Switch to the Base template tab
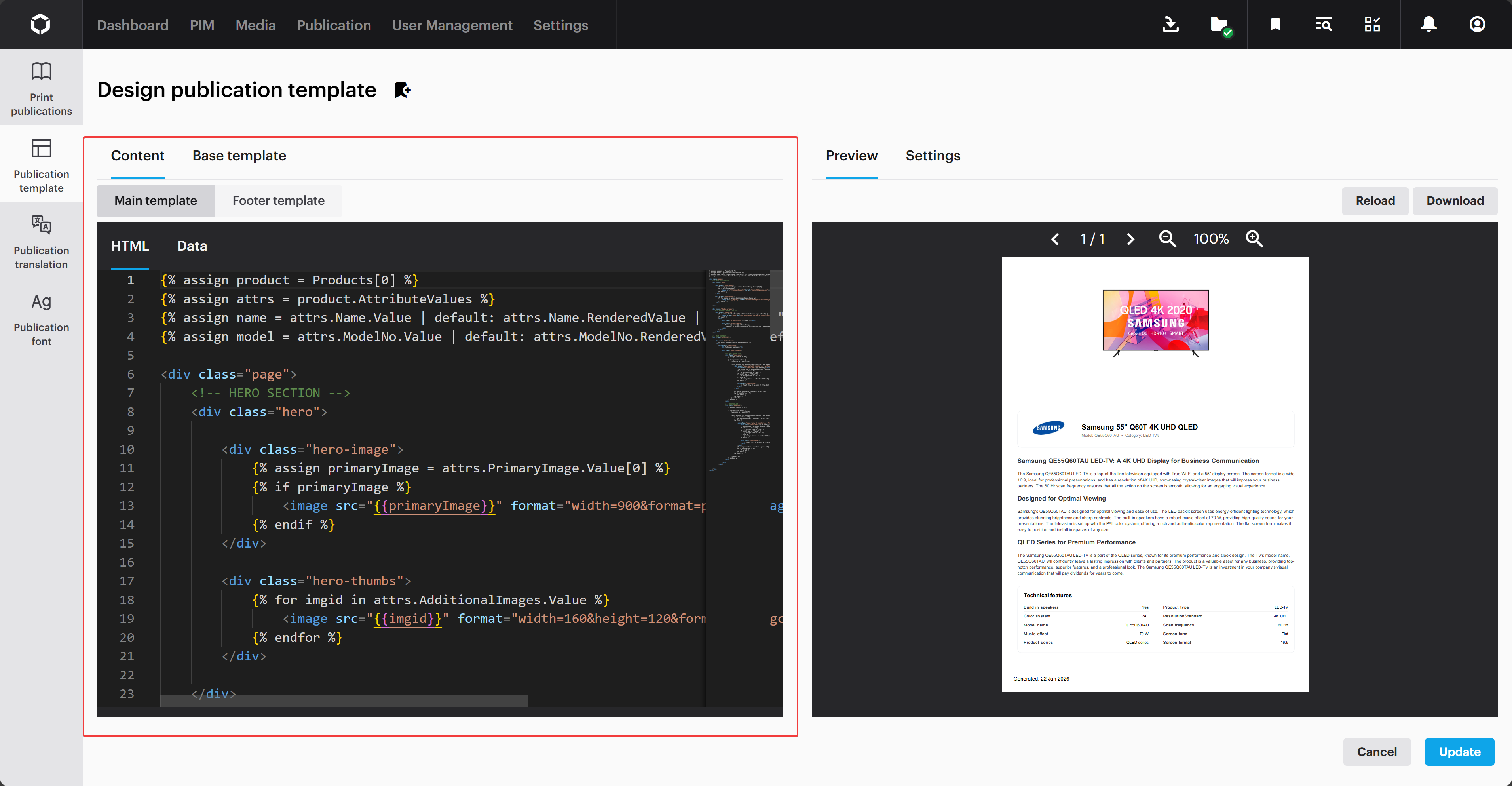1512x786 pixels. tap(239, 156)
